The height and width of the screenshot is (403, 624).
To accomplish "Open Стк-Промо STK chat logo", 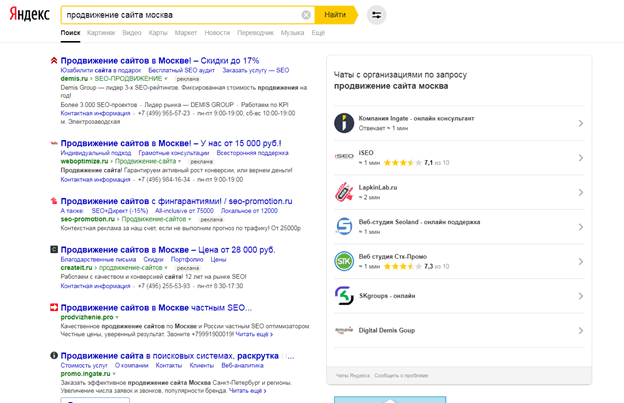I will pos(344,261).
